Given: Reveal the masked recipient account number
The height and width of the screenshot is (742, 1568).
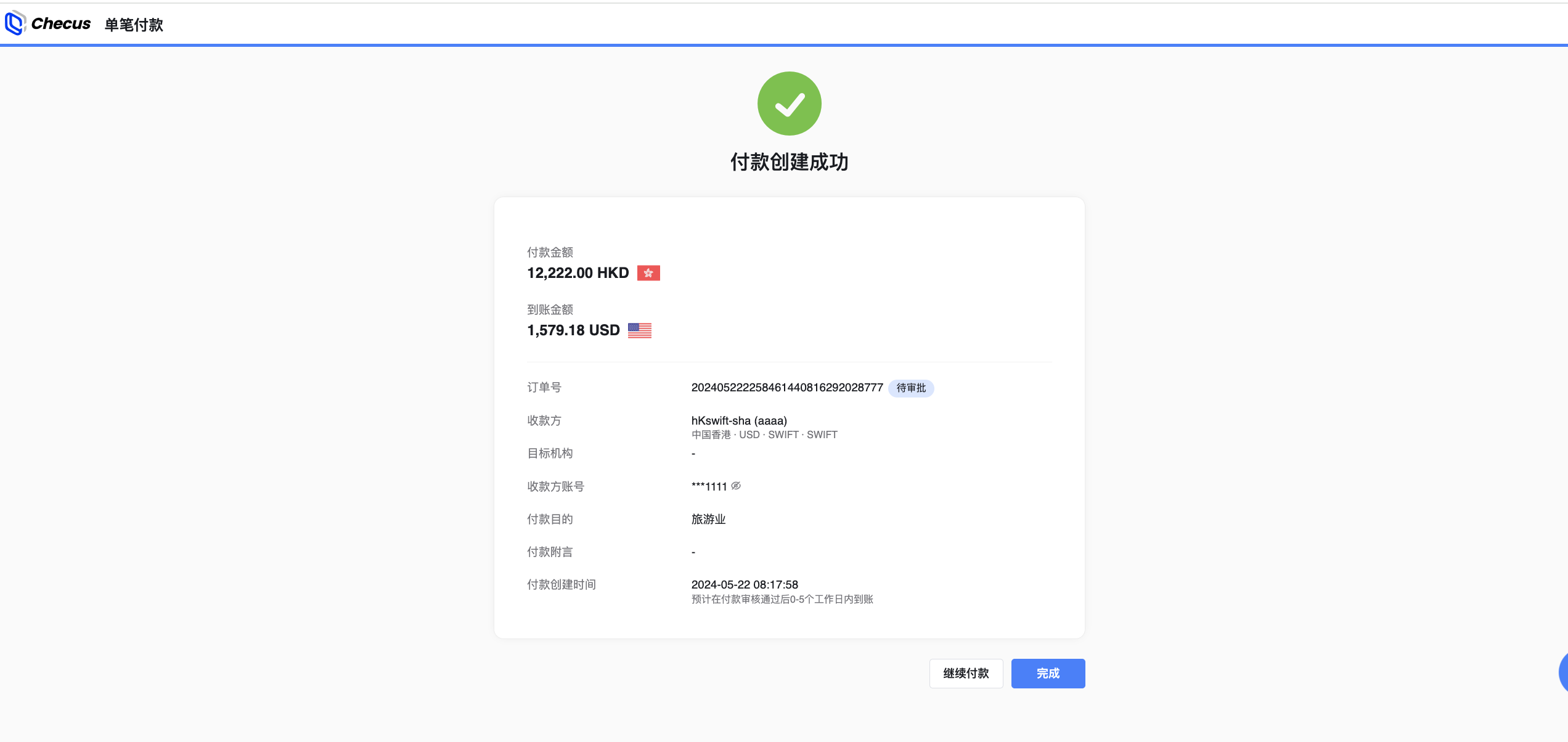Looking at the screenshot, I should point(736,486).
